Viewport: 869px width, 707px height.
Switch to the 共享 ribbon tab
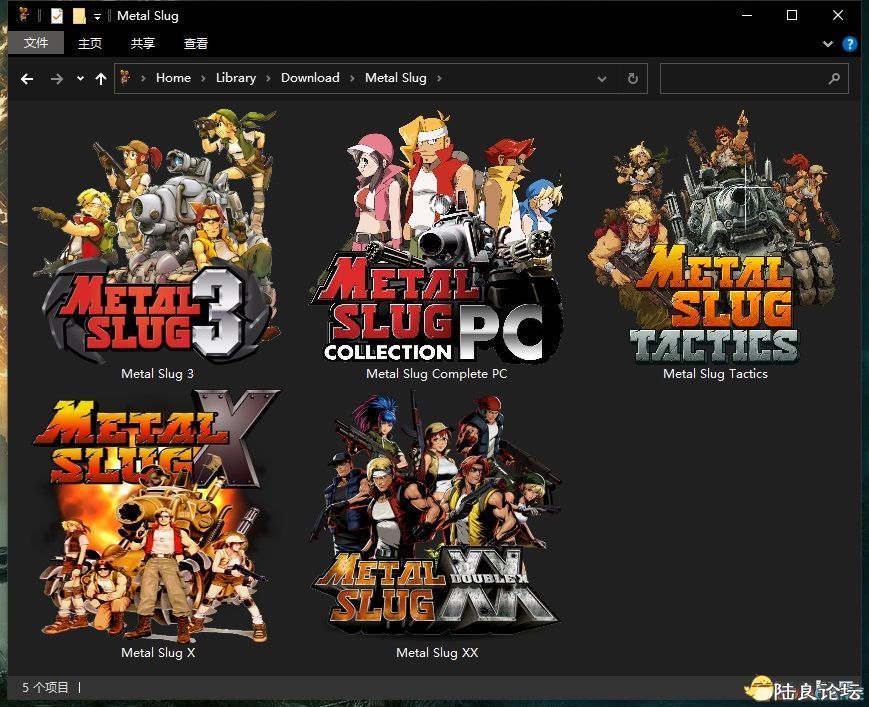click(143, 43)
